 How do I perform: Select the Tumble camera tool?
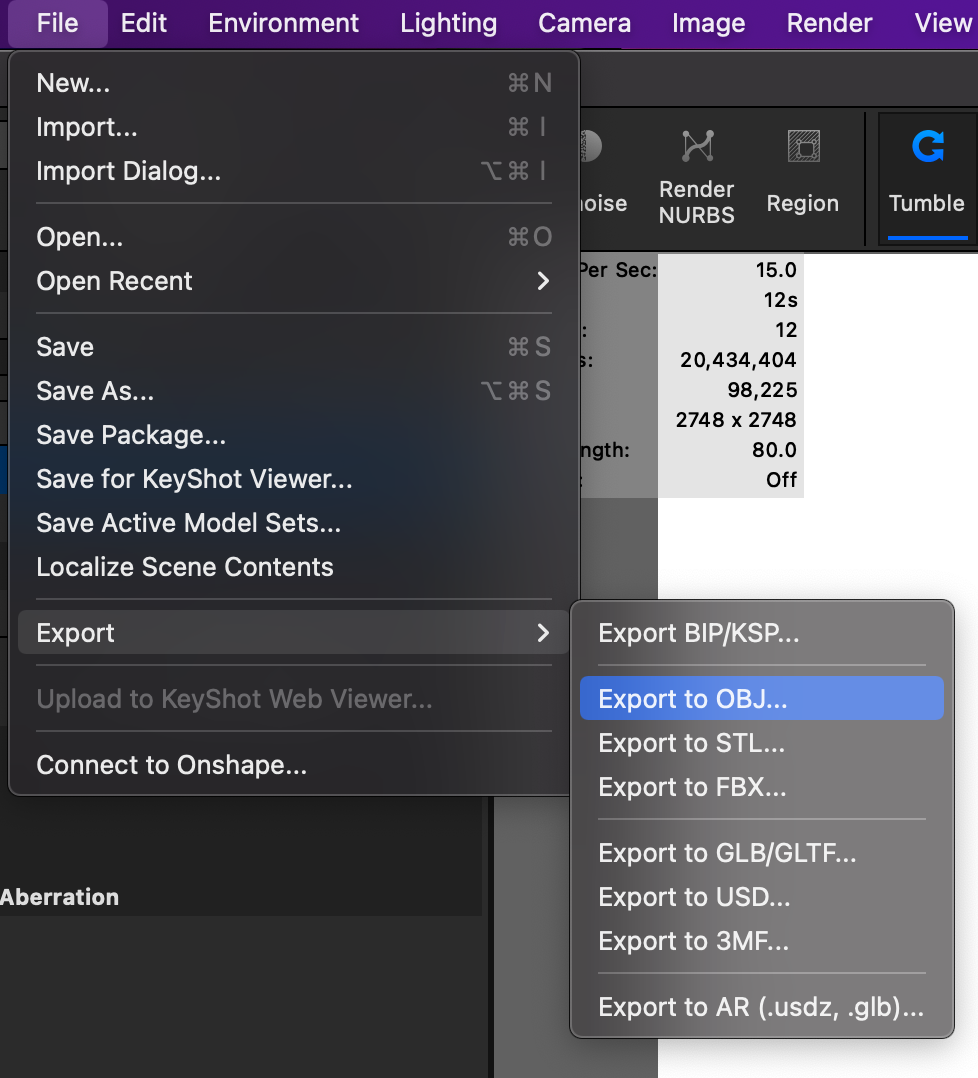pyautogui.click(x=925, y=175)
